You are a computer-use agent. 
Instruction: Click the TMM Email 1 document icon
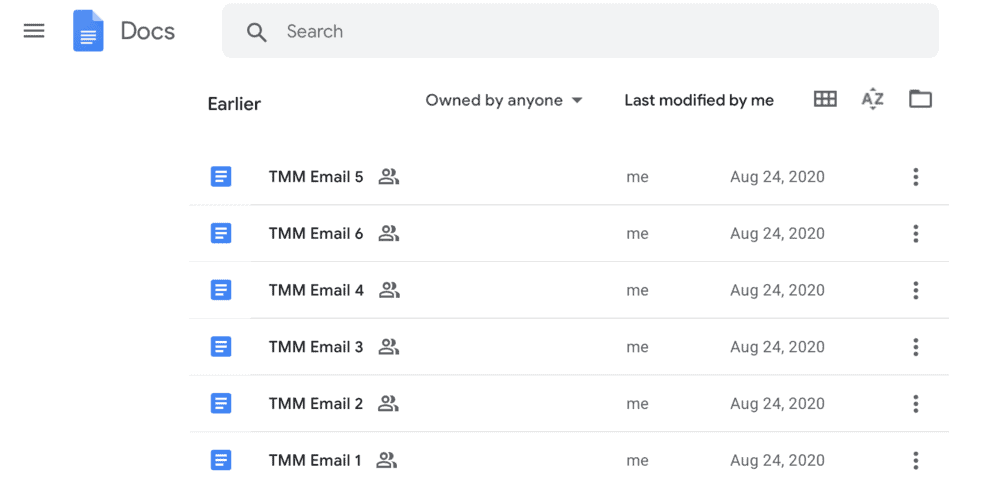221,460
